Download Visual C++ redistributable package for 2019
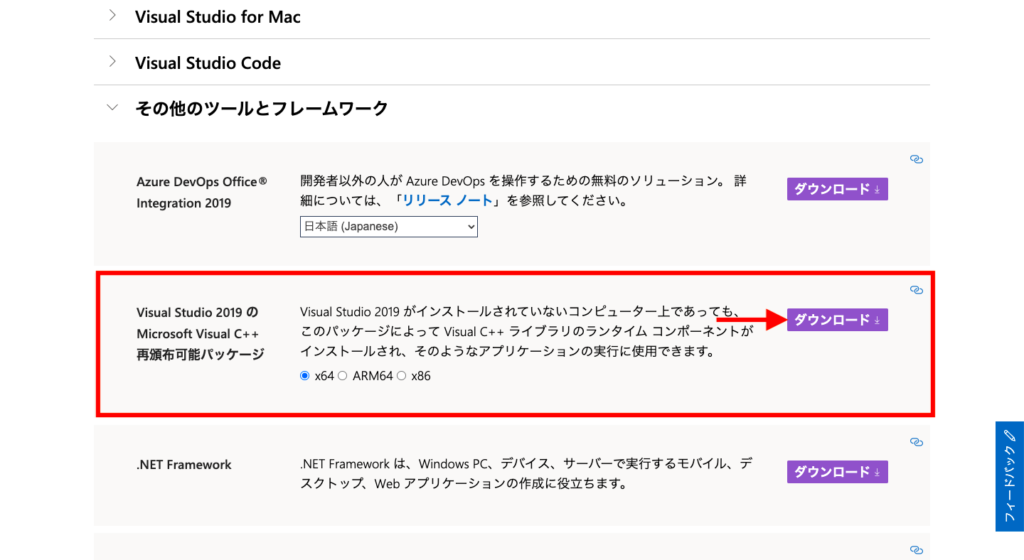The width and height of the screenshot is (1024, 560). coord(837,320)
